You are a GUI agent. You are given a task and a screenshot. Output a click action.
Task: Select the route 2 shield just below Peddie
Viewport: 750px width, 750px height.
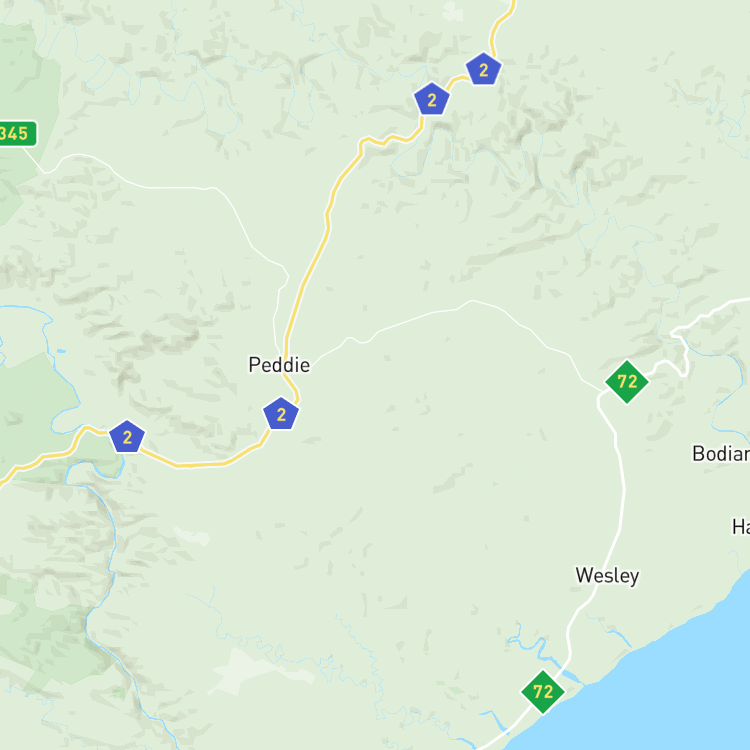click(x=281, y=414)
